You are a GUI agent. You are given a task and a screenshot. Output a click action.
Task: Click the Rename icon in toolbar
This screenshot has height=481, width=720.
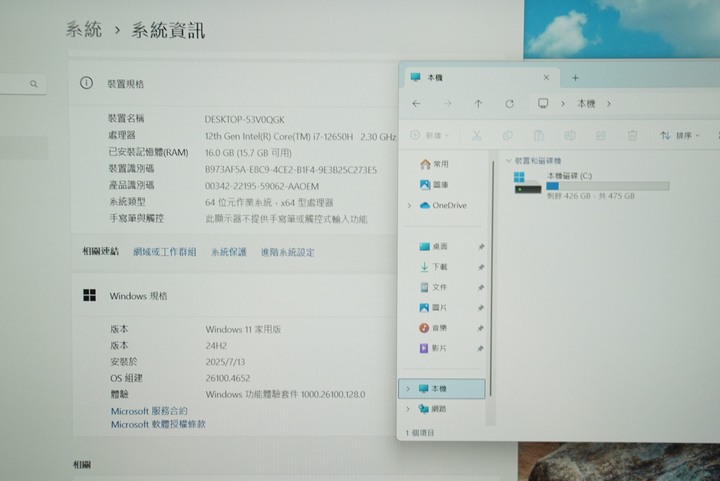[x=570, y=135]
